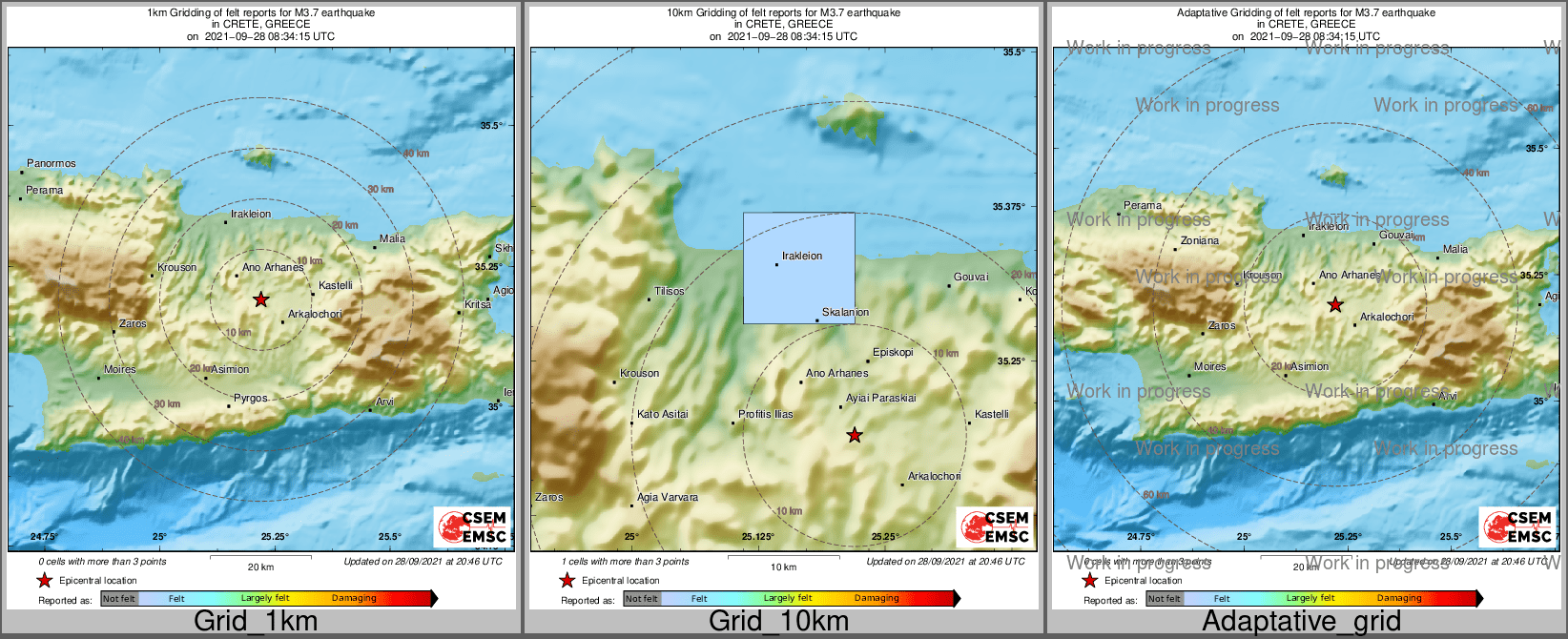Click the red epicenter star on the Adaptative_grid map
The image size is (1568, 639).
[x=1335, y=305]
